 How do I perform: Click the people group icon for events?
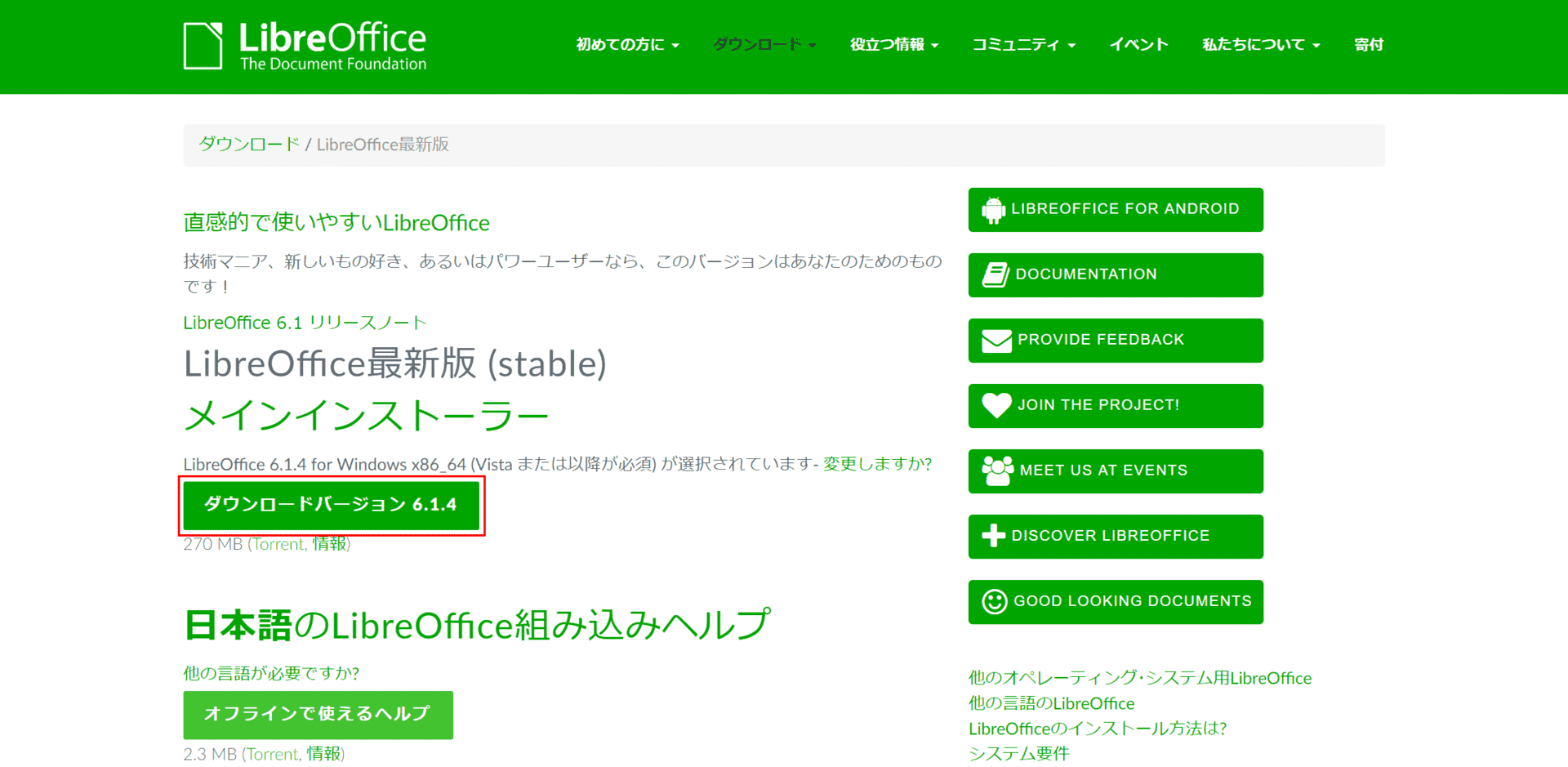[x=997, y=470]
